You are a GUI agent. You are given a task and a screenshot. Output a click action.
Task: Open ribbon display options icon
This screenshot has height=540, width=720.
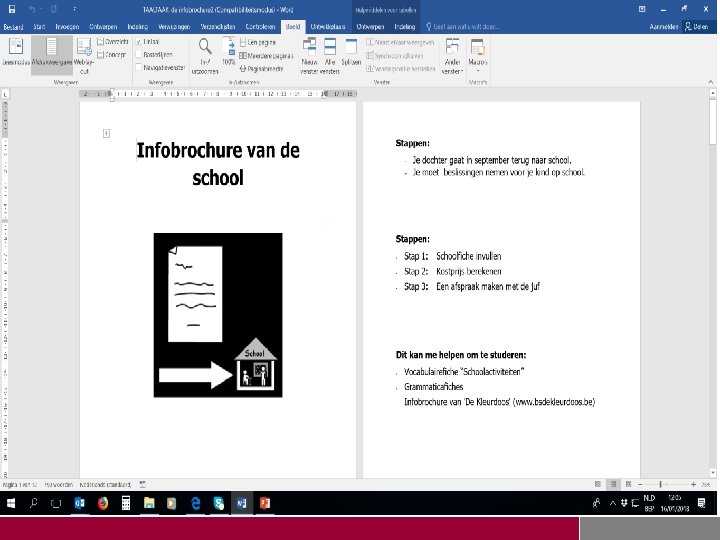point(642,9)
